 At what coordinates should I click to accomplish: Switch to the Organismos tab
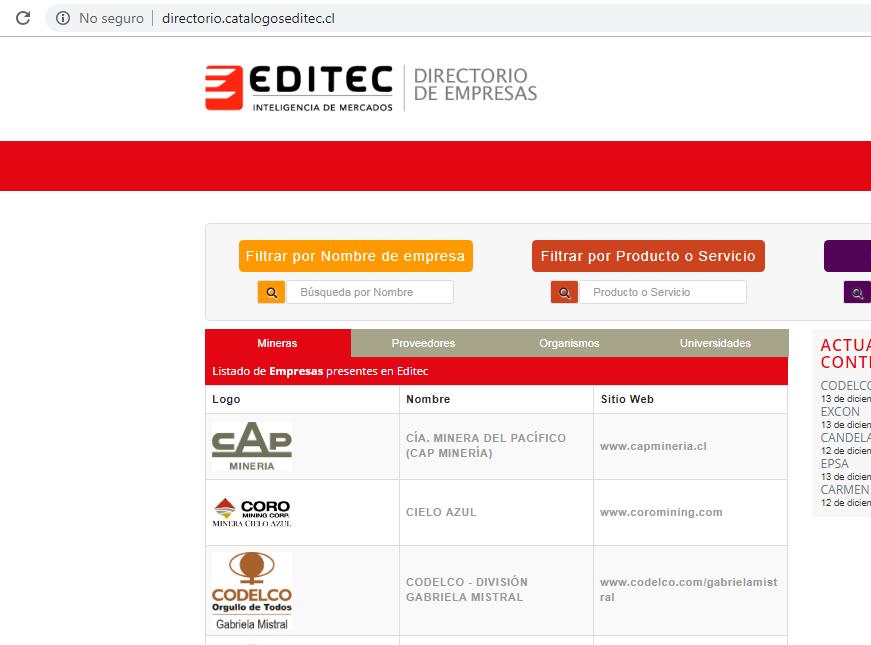tap(569, 343)
